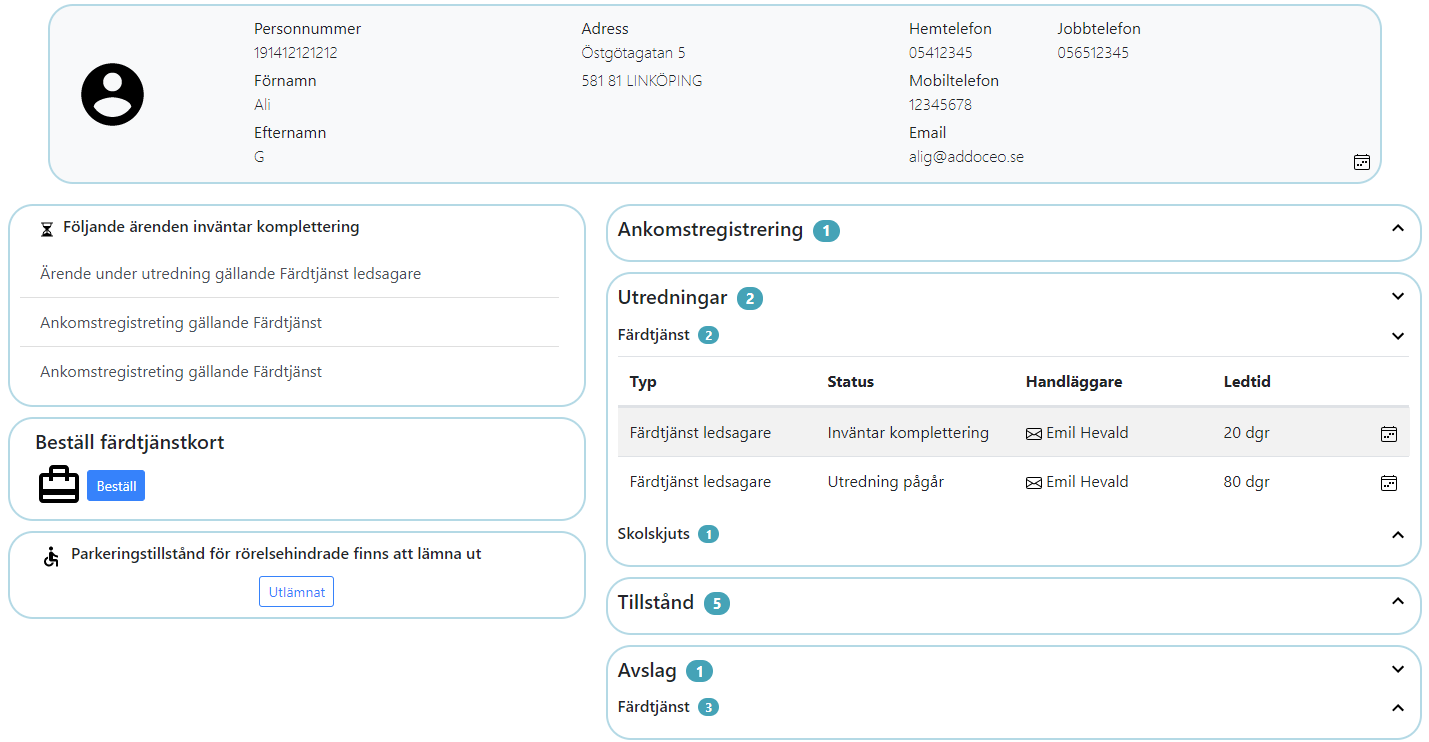Open Ärende under utredning gällande Färdtjänst ledsagare
The width and height of the screenshot is (1429, 742).
tap(230, 273)
